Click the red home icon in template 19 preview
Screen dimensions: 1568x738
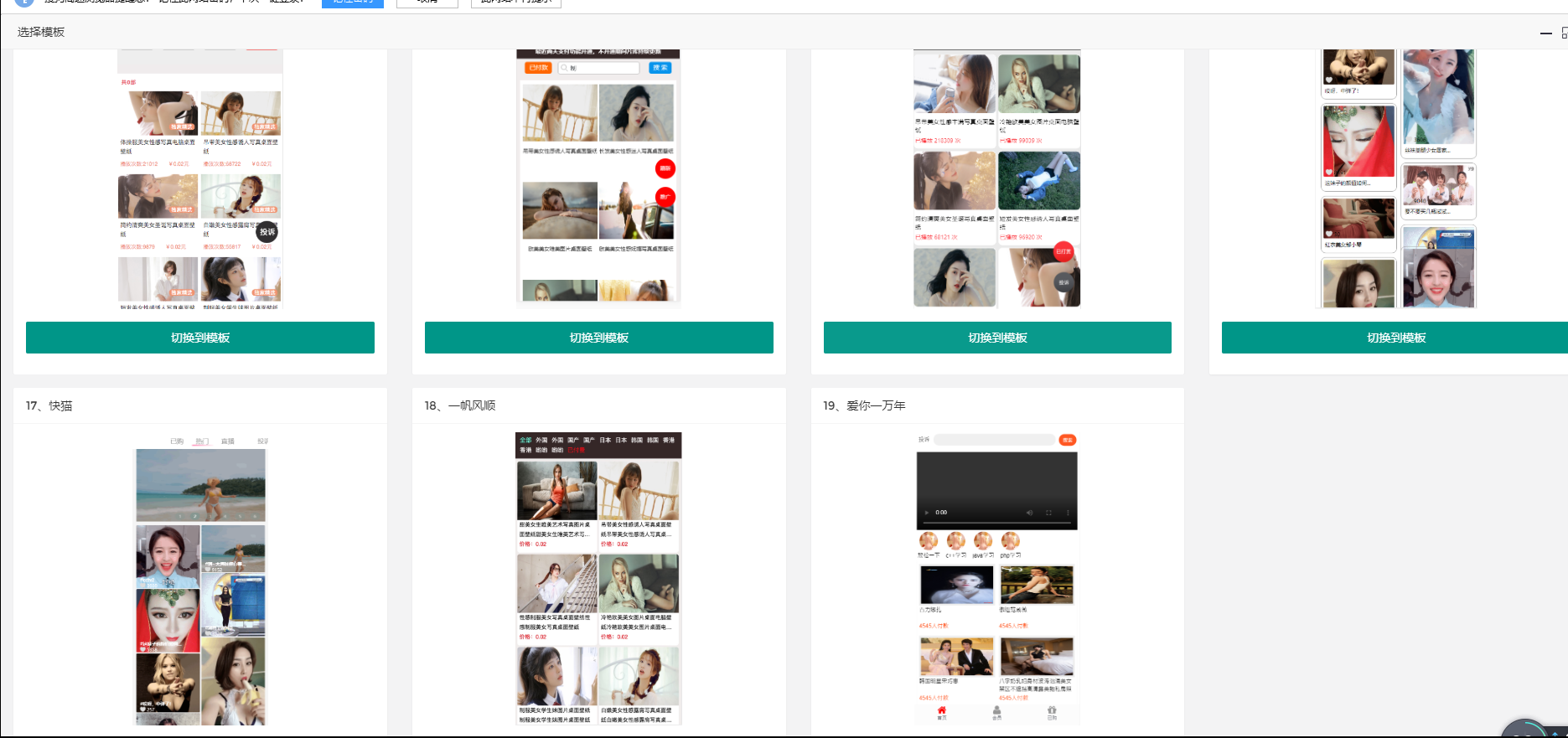(941, 710)
